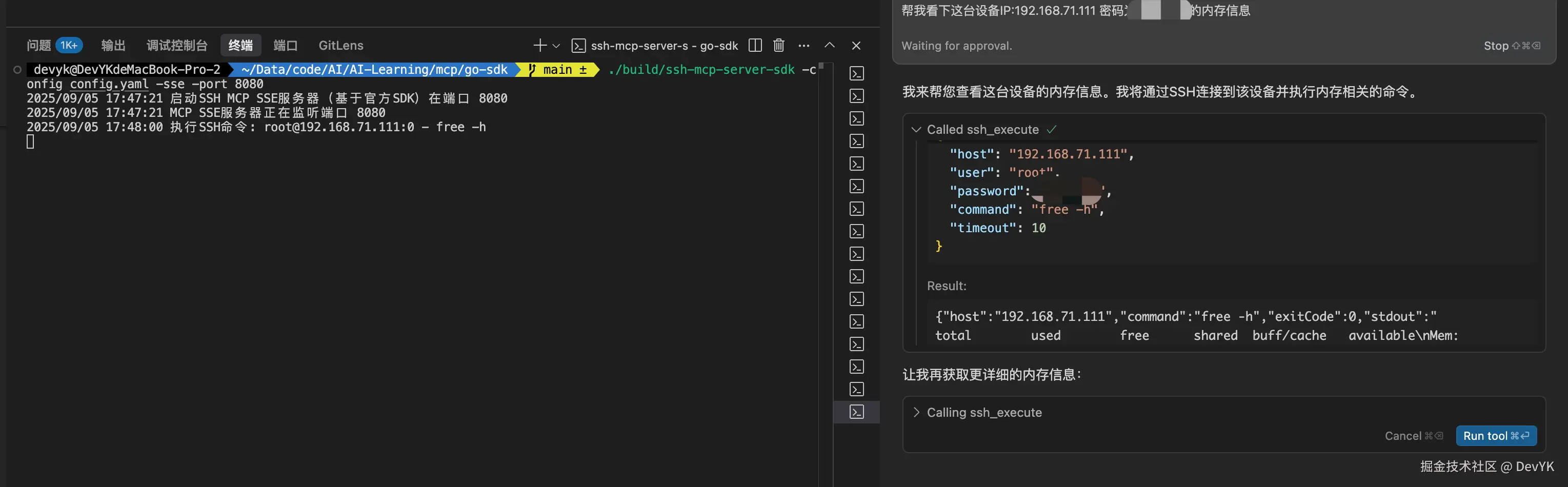
Task: Click the "user": "root" JSON line
Action: [1004, 173]
